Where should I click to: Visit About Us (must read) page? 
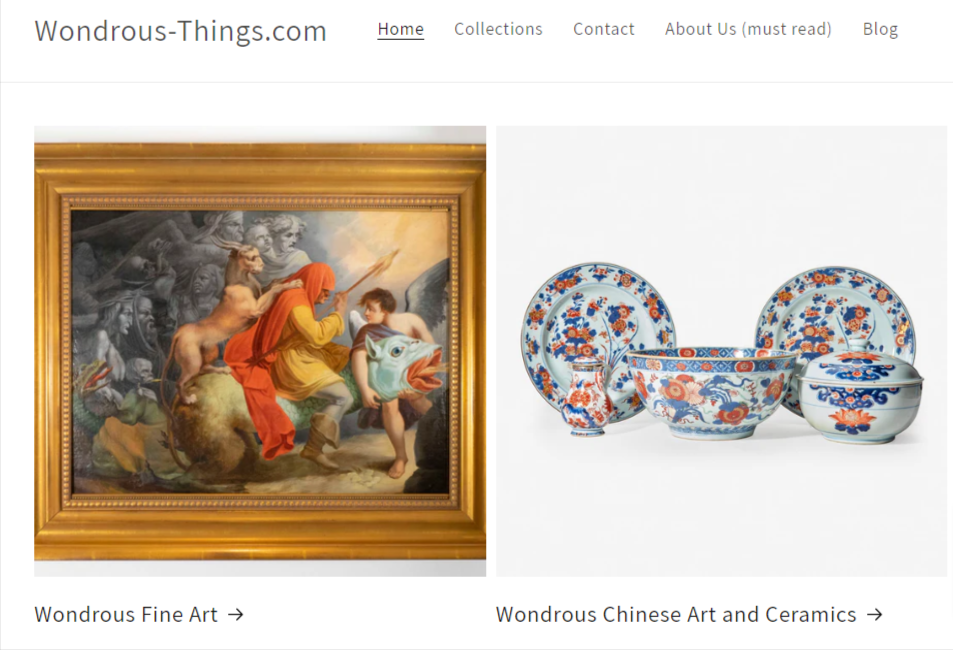[748, 29]
